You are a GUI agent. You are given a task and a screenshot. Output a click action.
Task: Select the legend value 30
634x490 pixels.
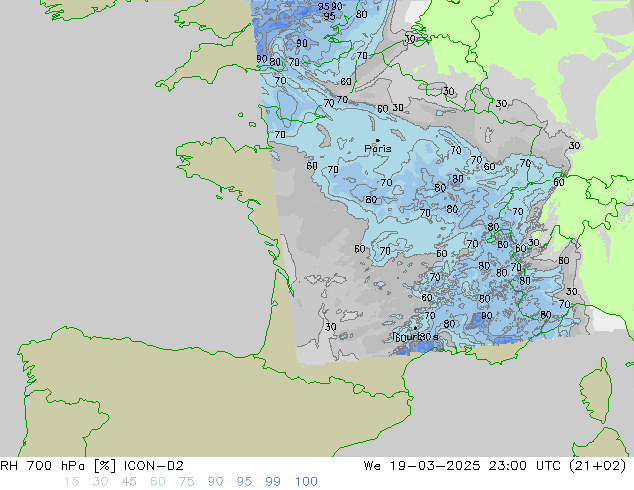tap(100, 482)
